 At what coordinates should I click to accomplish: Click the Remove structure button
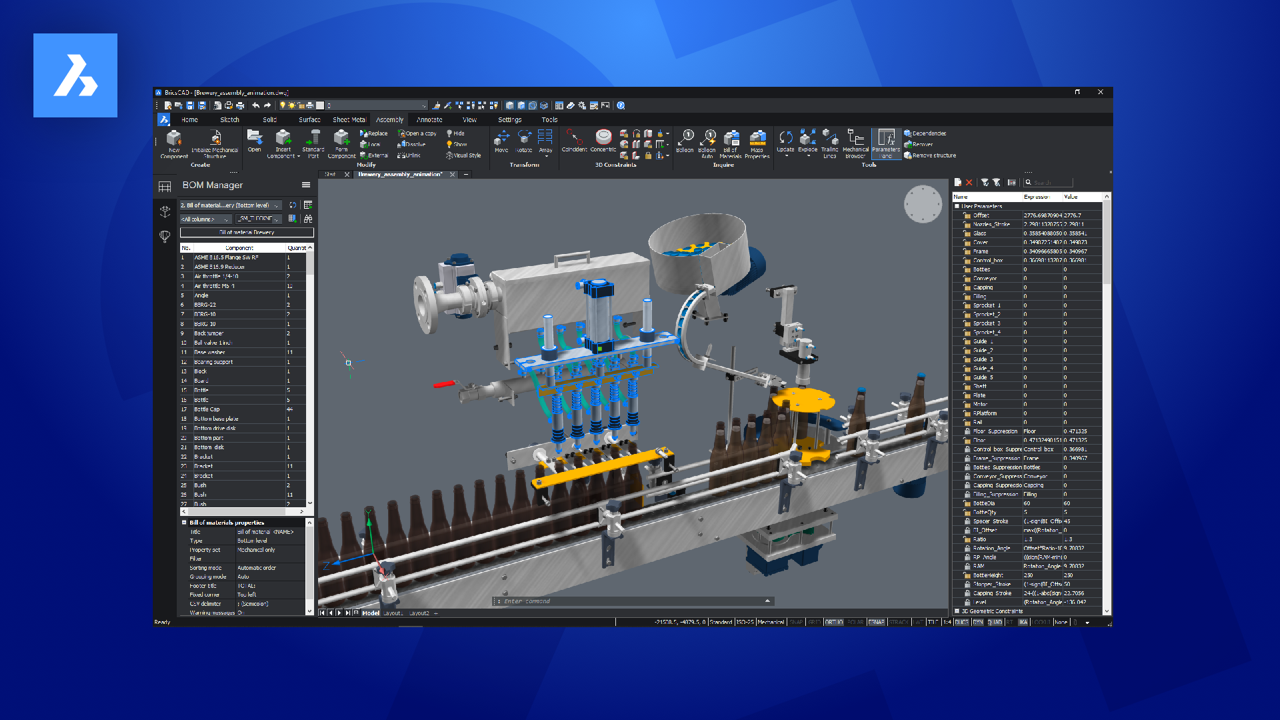[x=930, y=155]
